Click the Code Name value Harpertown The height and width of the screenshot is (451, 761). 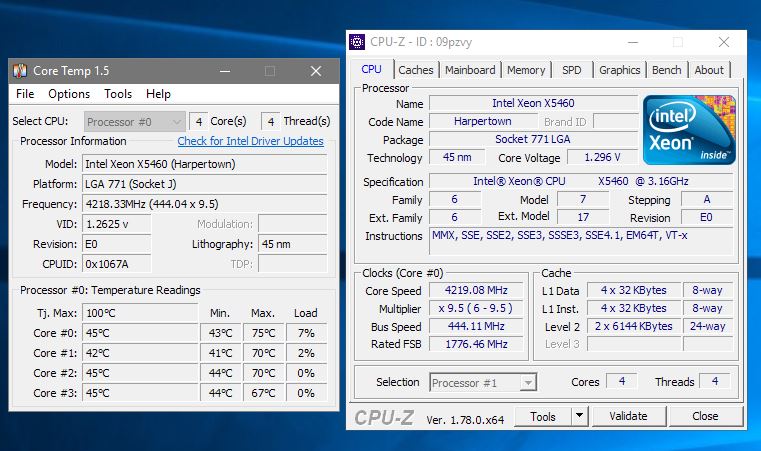(x=483, y=121)
